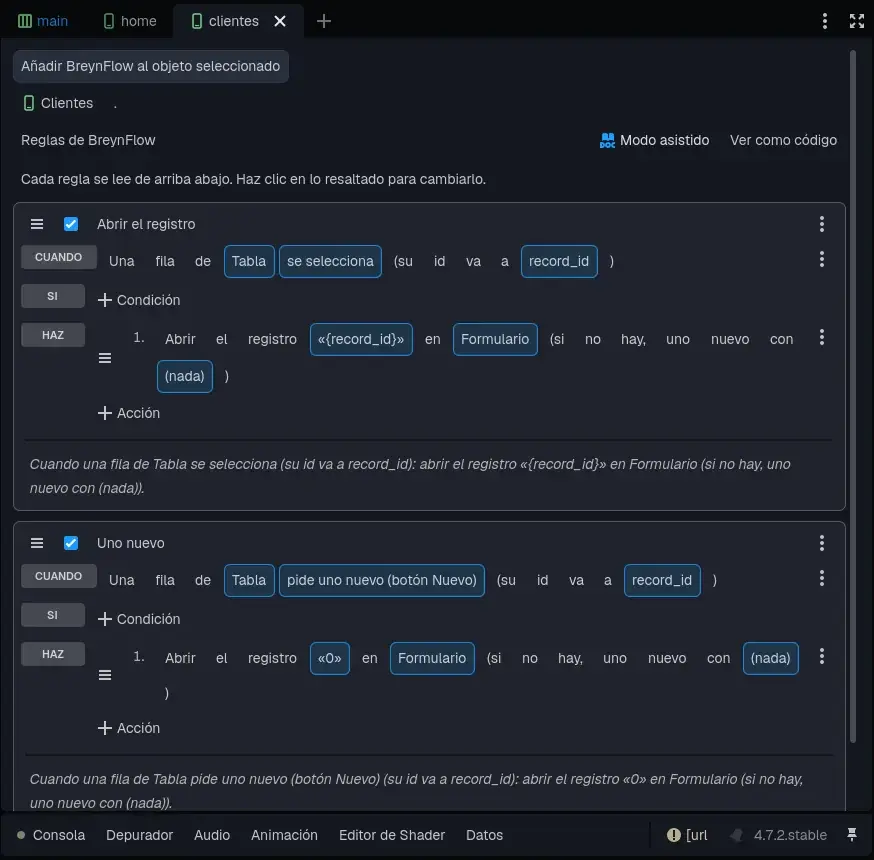Click the drag handle icon of the 'Uno nuevo' rule
The height and width of the screenshot is (860, 874).
(37, 543)
